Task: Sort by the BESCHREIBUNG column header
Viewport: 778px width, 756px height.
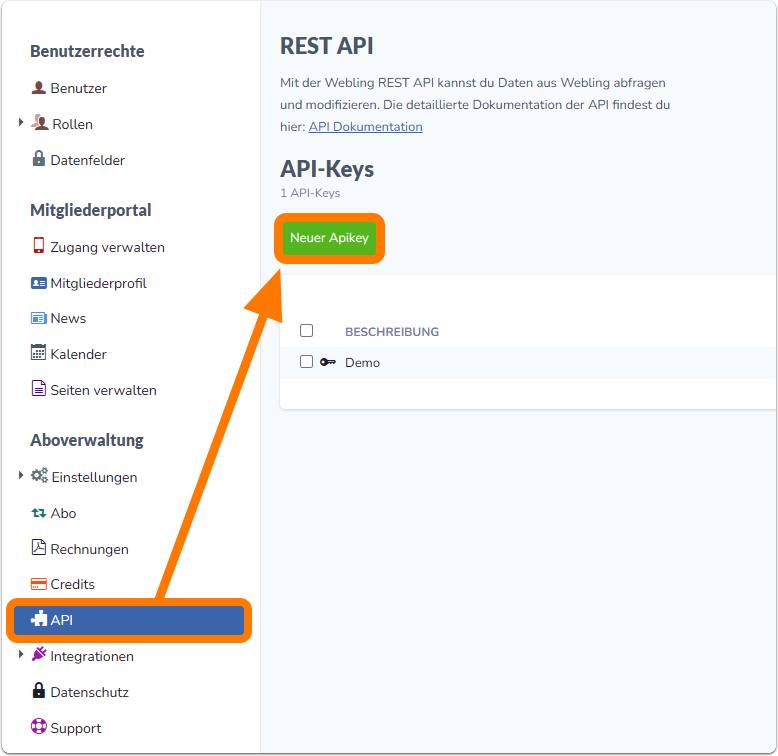Action: (392, 331)
